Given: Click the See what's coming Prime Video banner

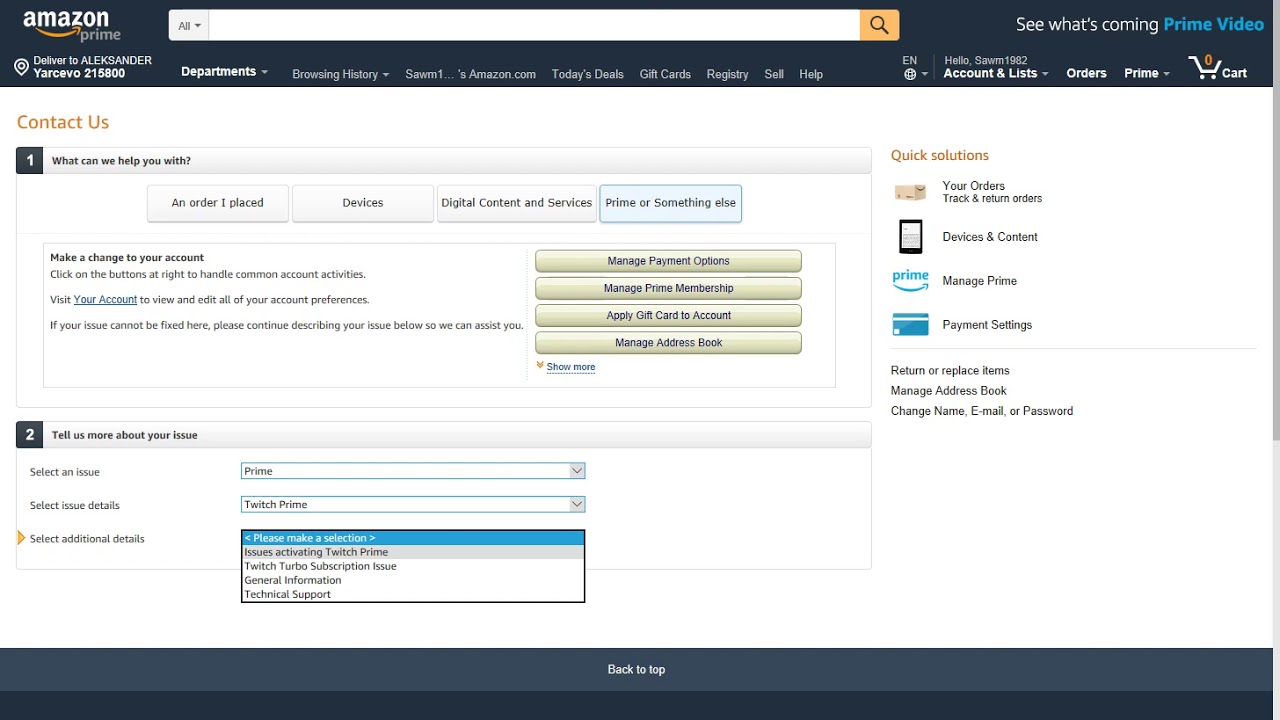Looking at the screenshot, I should [1140, 25].
